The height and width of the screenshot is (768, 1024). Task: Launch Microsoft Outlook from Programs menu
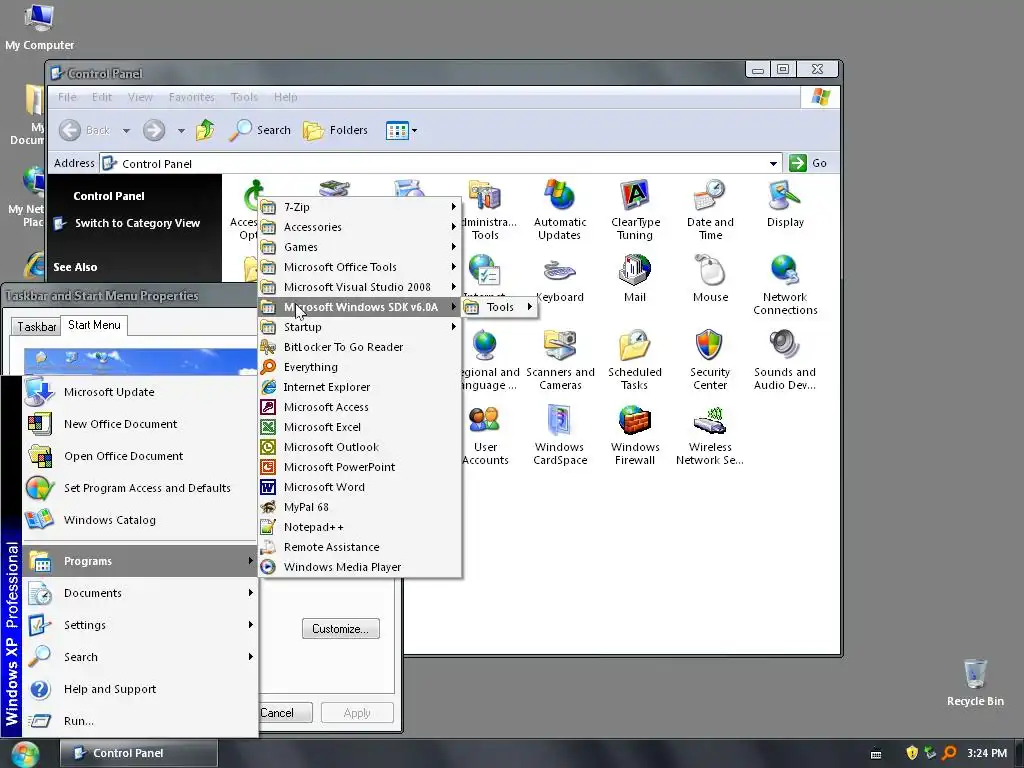click(360, 447)
